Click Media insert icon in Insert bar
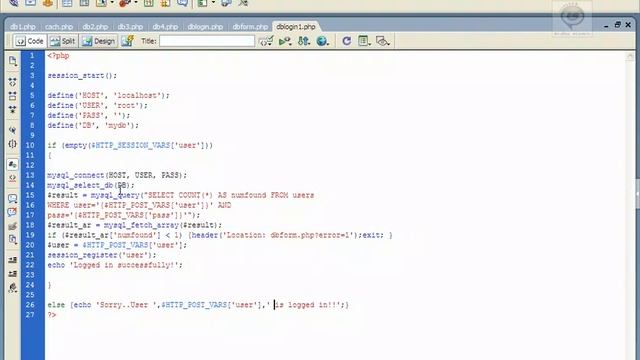The width and height of the screenshot is (640, 360). click(125, 3)
